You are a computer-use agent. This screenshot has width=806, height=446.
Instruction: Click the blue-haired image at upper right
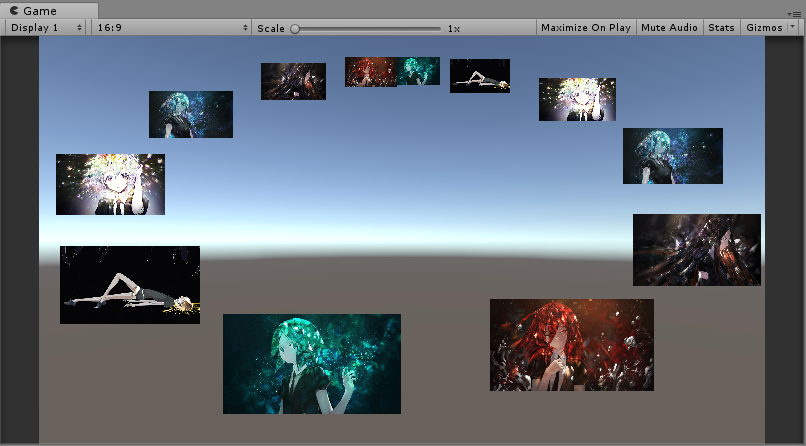pyautogui.click(x=672, y=156)
